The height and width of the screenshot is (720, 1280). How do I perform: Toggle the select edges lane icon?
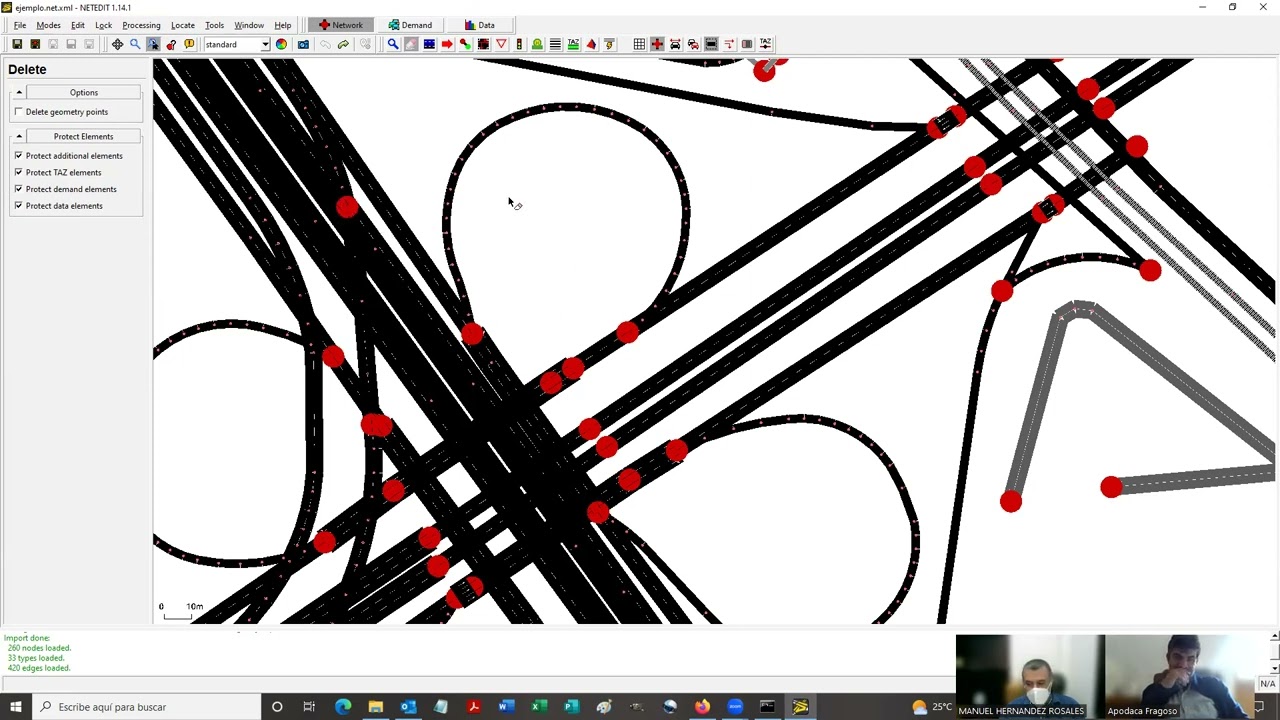[x=711, y=44]
